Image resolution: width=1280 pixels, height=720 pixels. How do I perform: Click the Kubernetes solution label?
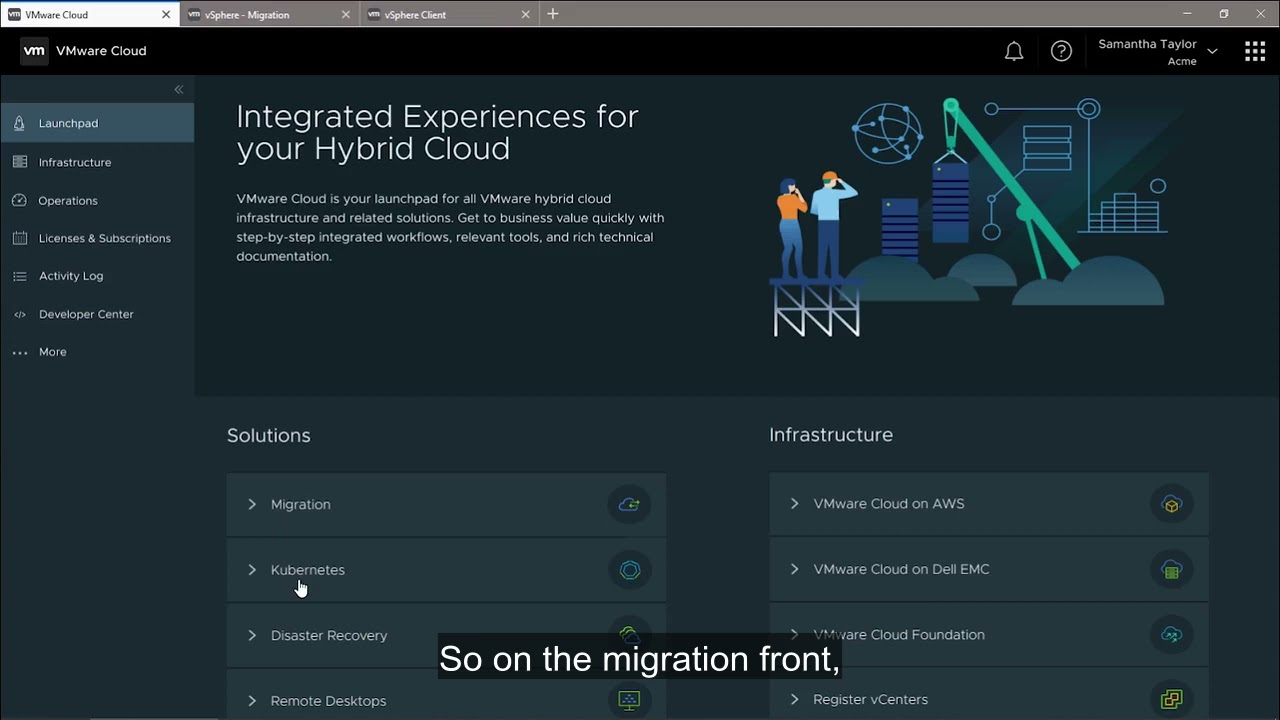click(307, 570)
